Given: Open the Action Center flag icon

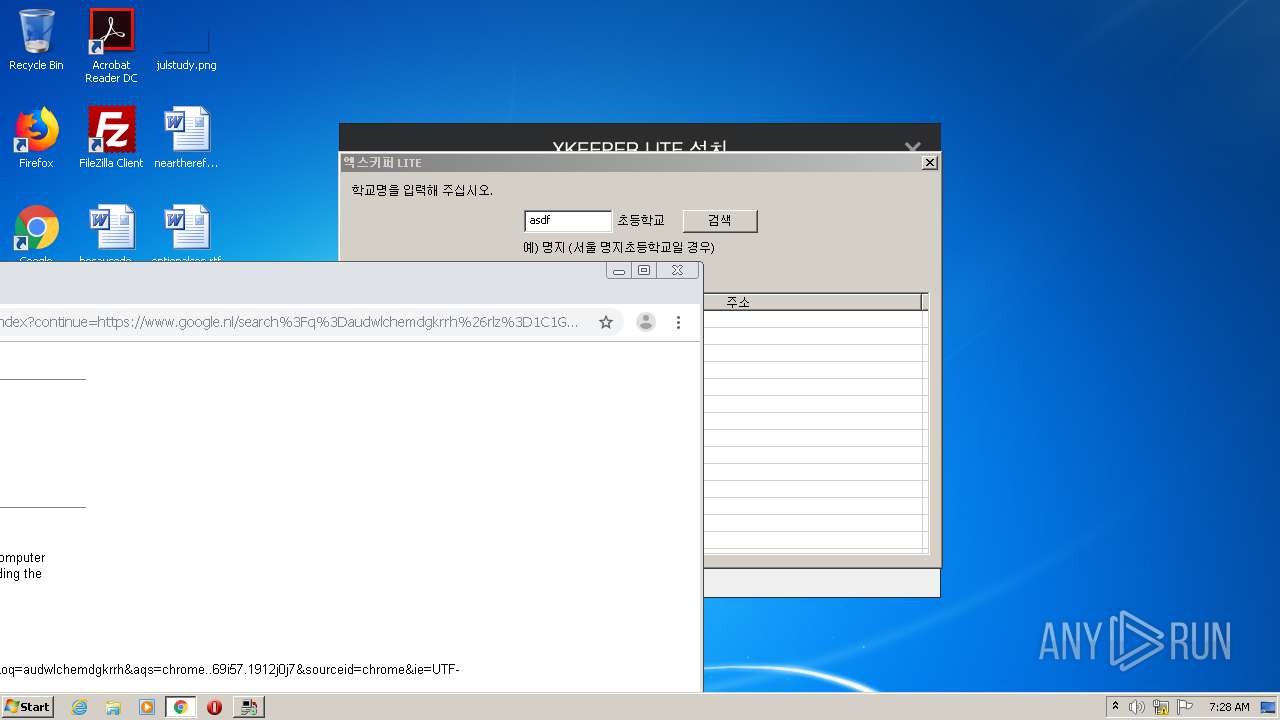Looking at the screenshot, I should (1185, 707).
